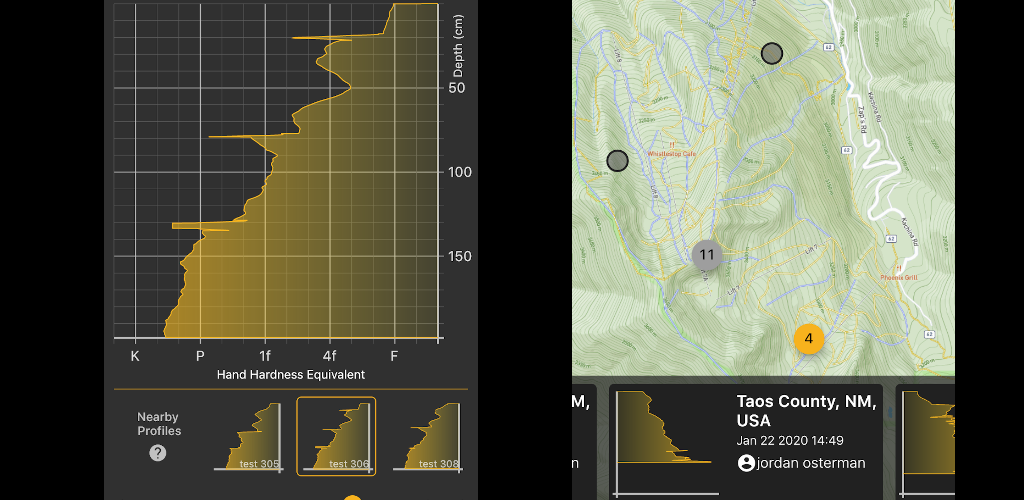Click the Hand Hardness Equivalent axis label
The image size is (1024, 500).
coord(290,375)
